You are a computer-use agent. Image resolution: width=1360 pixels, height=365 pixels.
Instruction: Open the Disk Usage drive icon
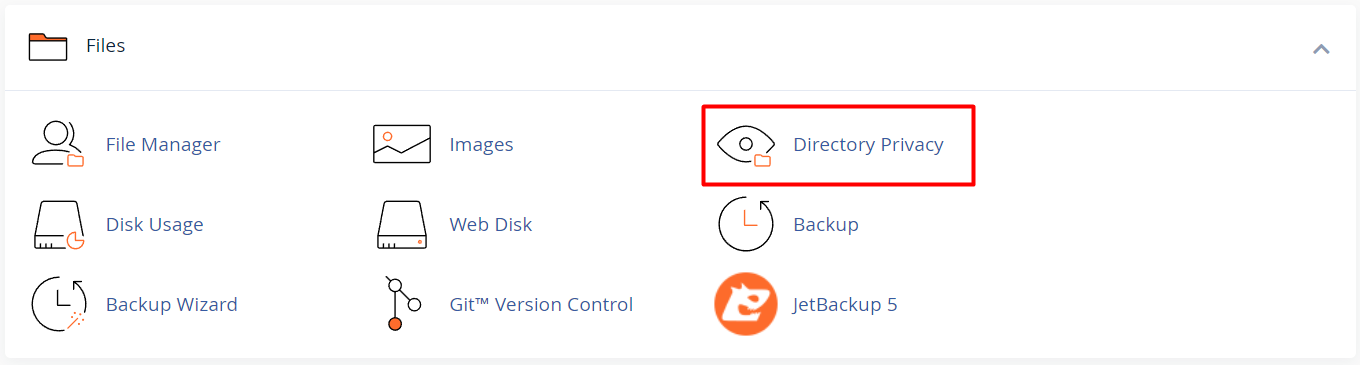pyautogui.click(x=58, y=225)
